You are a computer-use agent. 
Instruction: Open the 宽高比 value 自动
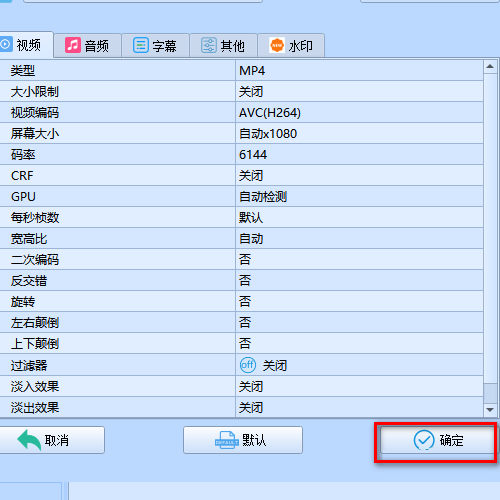(359, 238)
